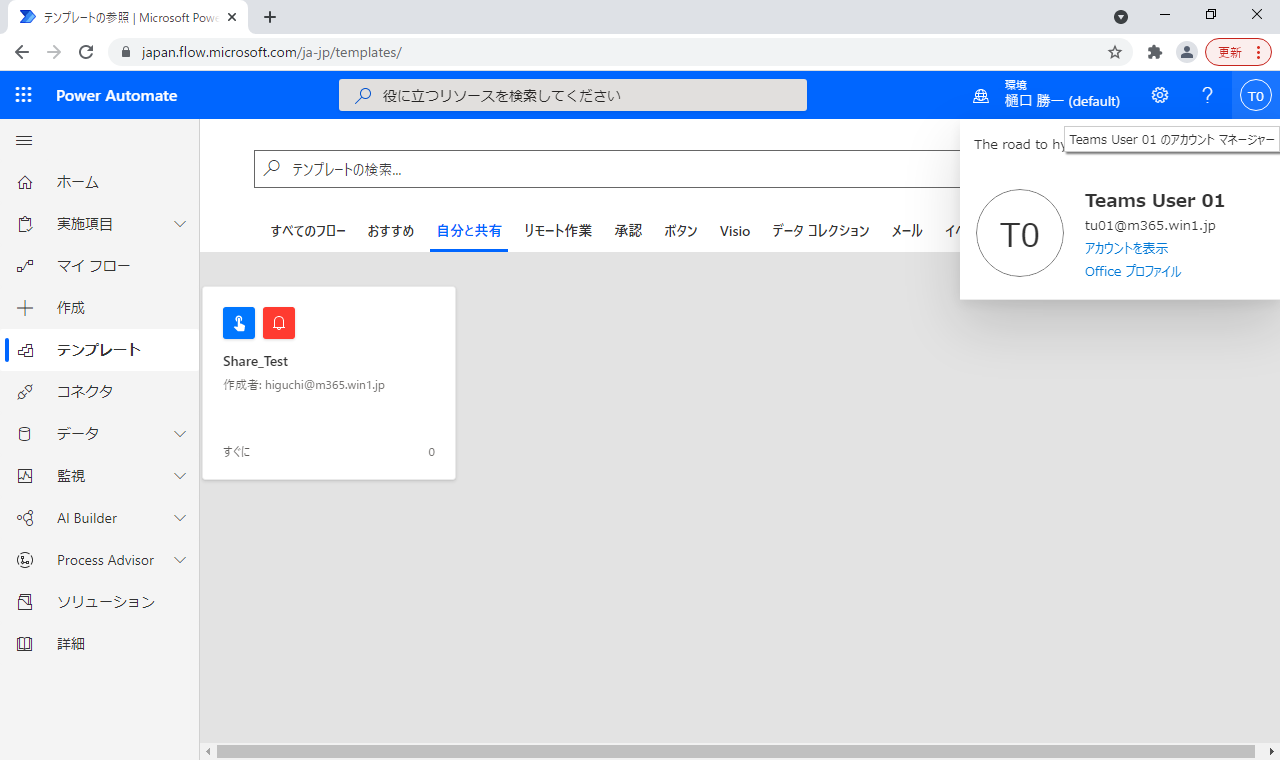Click the T0 account avatar in header
This screenshot has width=1280, height=760.
point(1256,96)
